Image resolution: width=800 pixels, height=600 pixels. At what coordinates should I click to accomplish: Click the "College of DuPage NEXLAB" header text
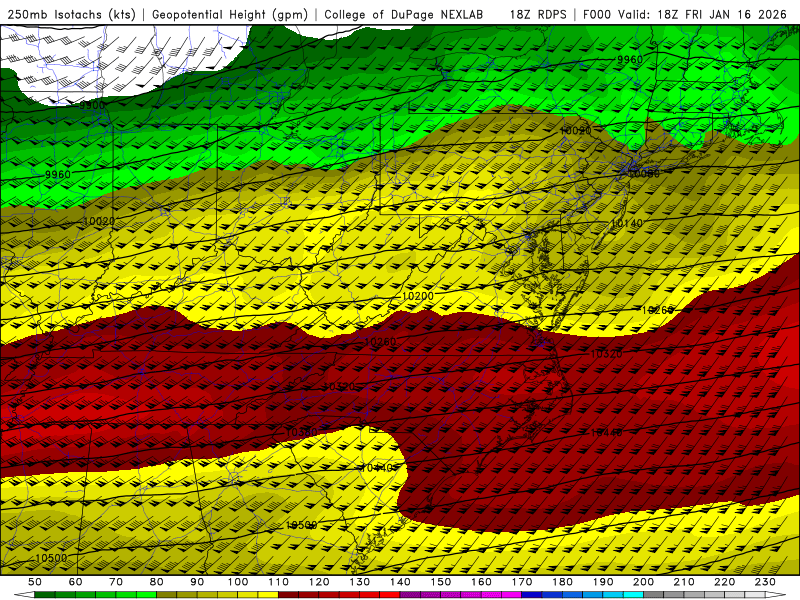[x=404, y=14]
